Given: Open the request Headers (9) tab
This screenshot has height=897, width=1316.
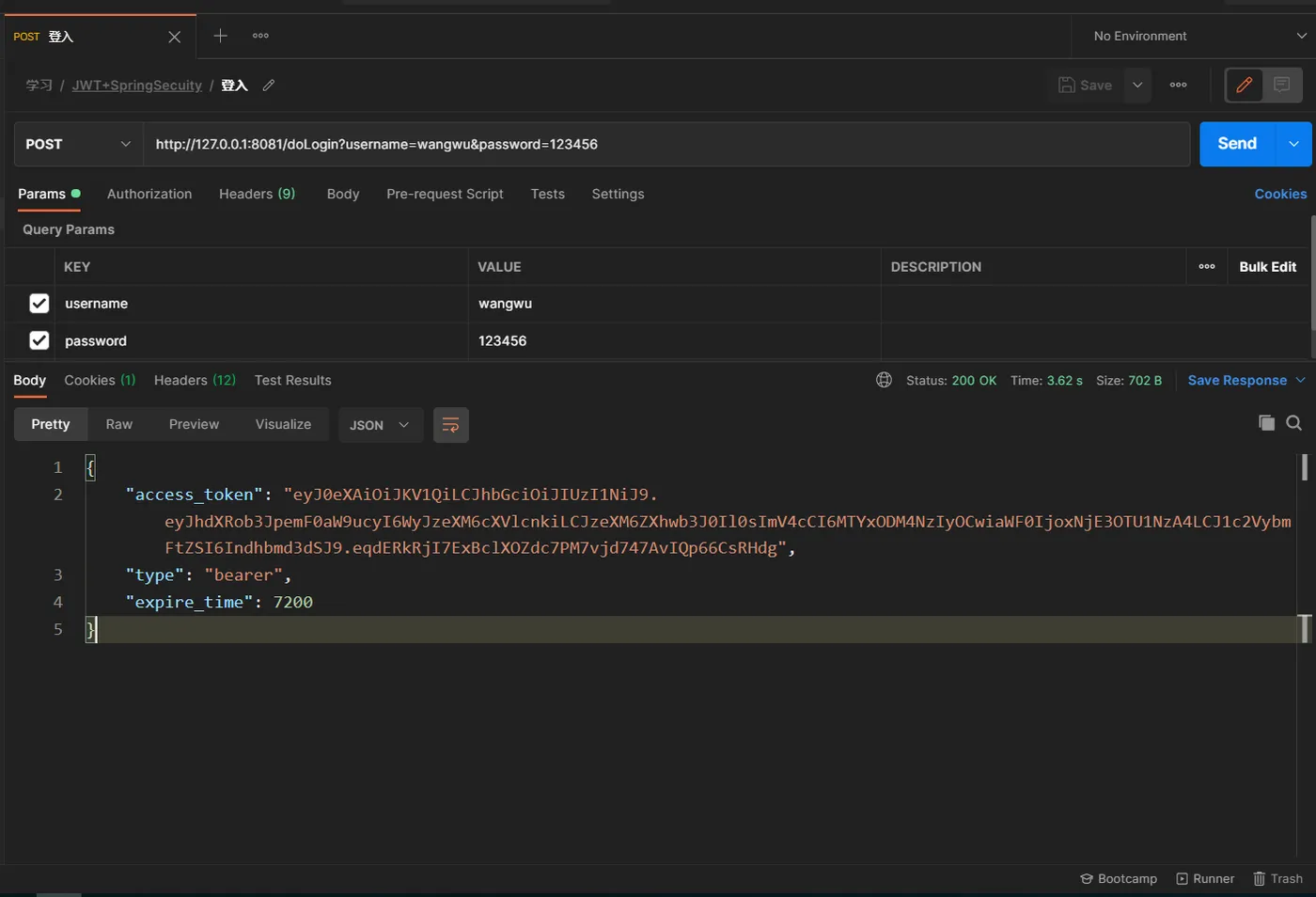Looking at the screenshot, I should [x=257, y=194].
